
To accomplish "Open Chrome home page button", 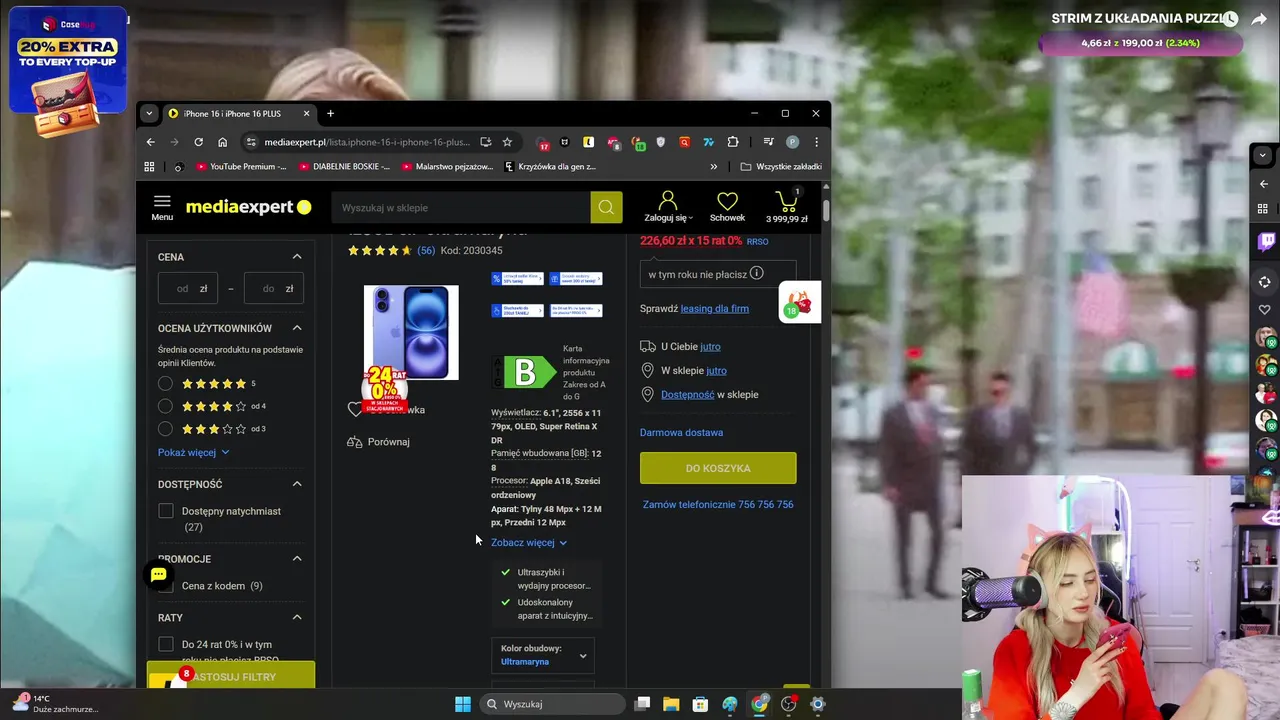I will pos(222,142).
